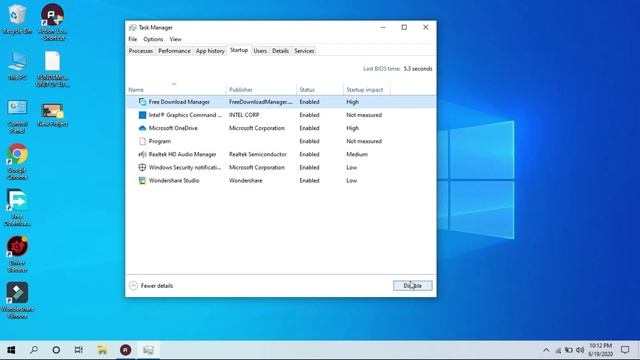Screen dimensions: 640x360
Task: Click the FreeDownloadManager publisher cell
Action: (x=261, y=102)
